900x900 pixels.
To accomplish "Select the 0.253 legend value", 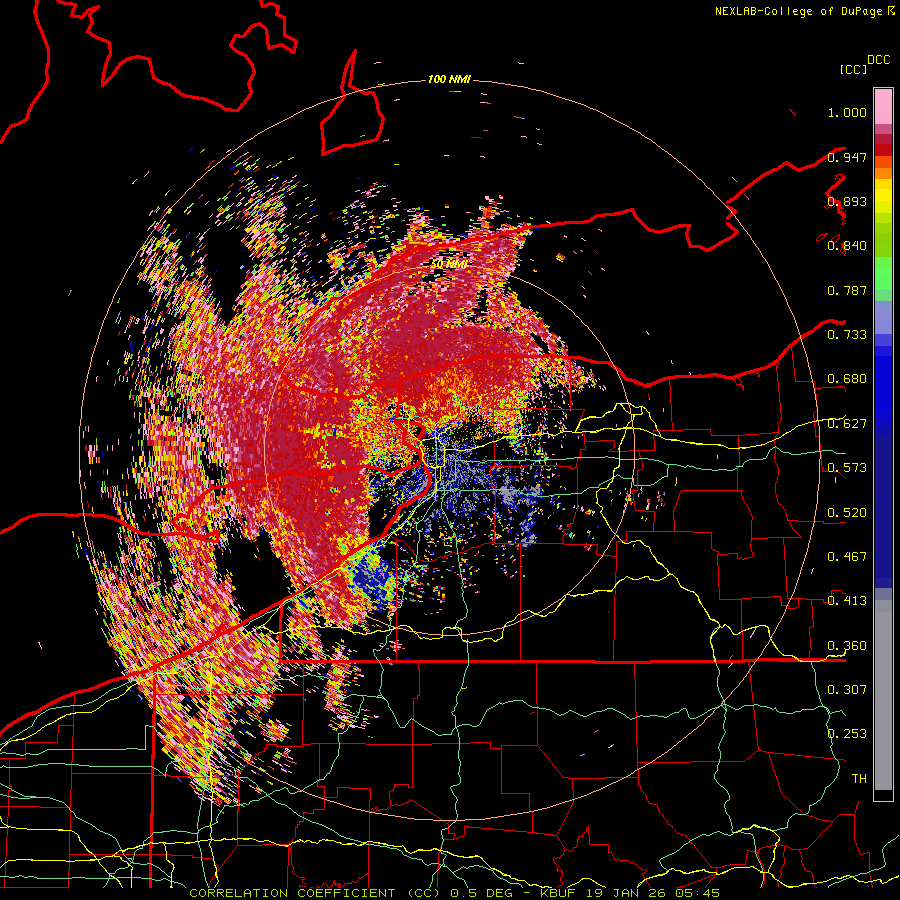I will [847, 734].
